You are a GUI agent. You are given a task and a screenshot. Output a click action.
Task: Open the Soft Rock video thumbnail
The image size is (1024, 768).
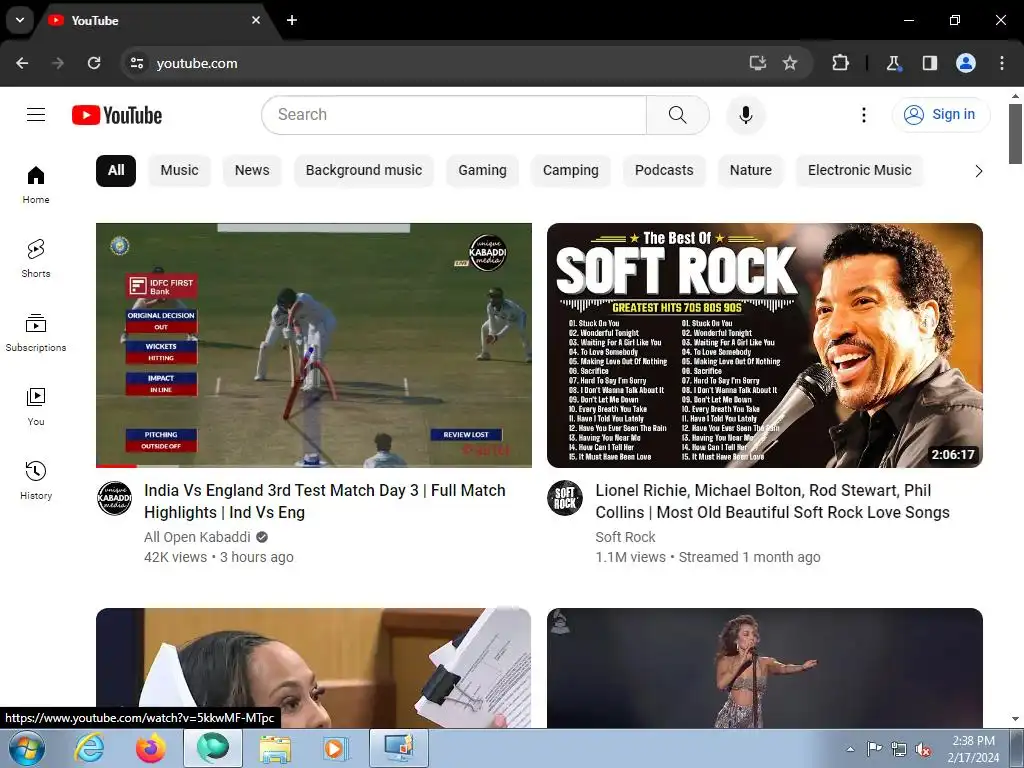[x=765, y=345]
